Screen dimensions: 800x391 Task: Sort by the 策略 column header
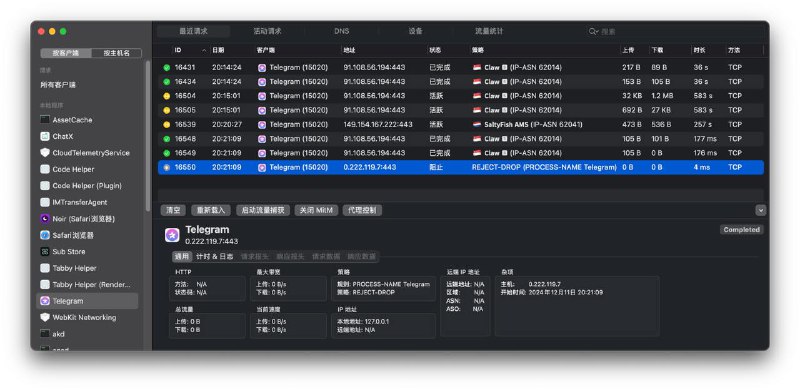point(478,51)
